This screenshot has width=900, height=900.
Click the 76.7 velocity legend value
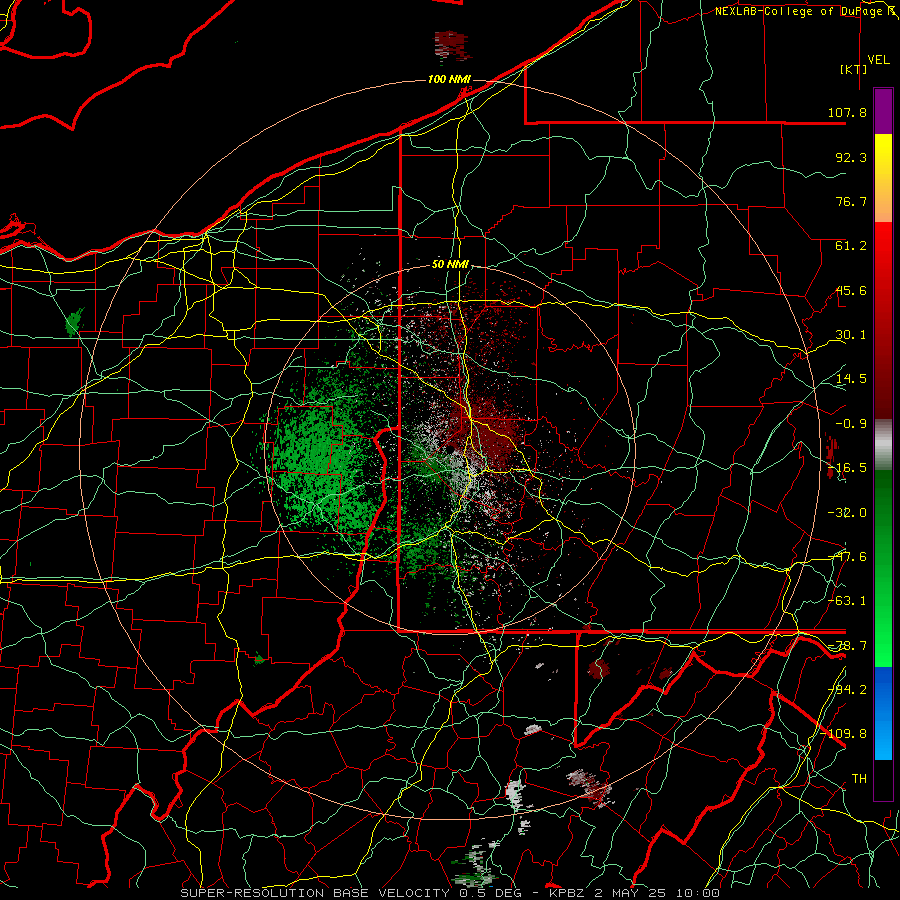pos(851,201)
